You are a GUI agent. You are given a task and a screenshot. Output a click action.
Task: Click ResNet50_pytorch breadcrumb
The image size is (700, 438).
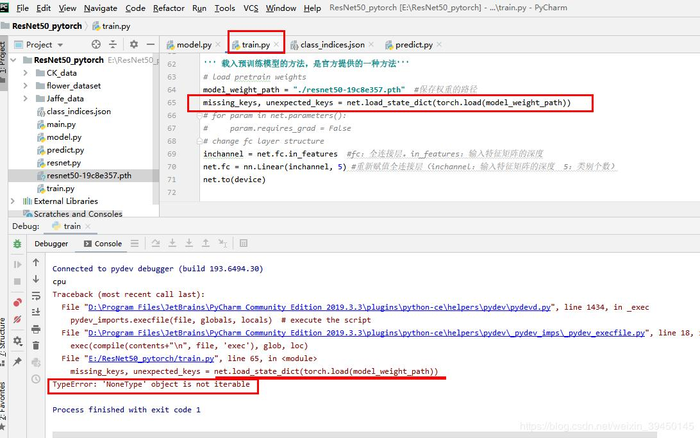point(47,26)
